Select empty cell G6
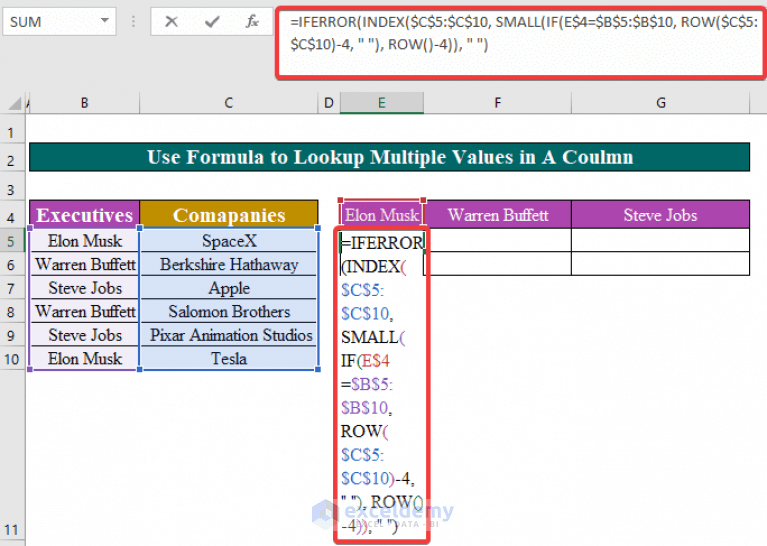 coord(660,264)
